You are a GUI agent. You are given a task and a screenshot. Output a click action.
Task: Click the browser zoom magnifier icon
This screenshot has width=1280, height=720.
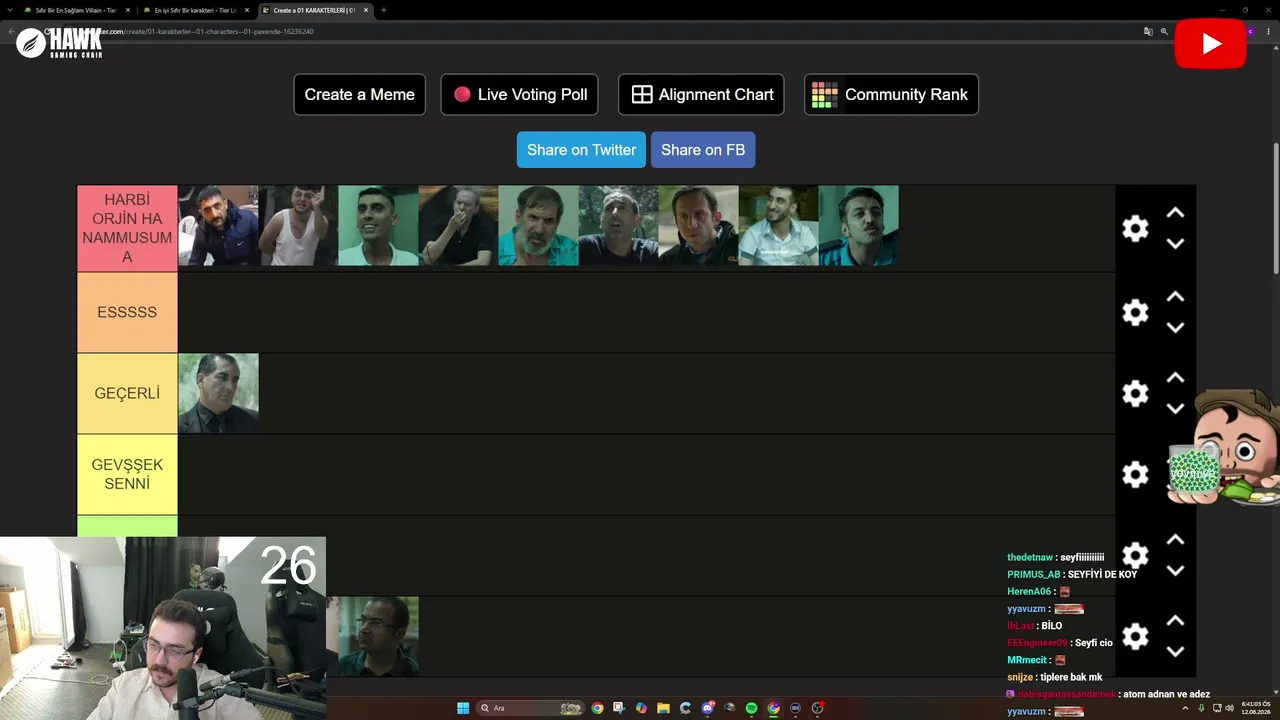(x=1164, y=31)
